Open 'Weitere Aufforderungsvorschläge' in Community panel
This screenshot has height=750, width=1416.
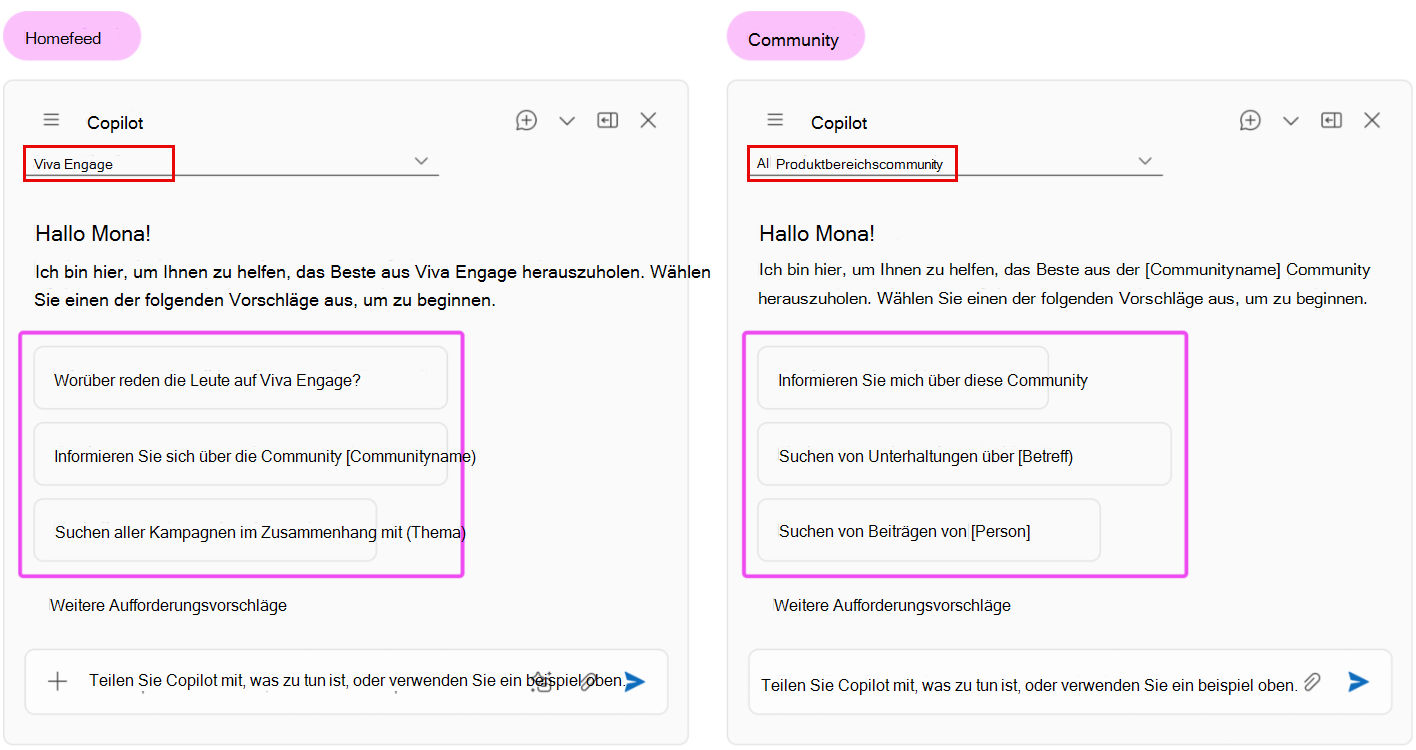[892, 605]
